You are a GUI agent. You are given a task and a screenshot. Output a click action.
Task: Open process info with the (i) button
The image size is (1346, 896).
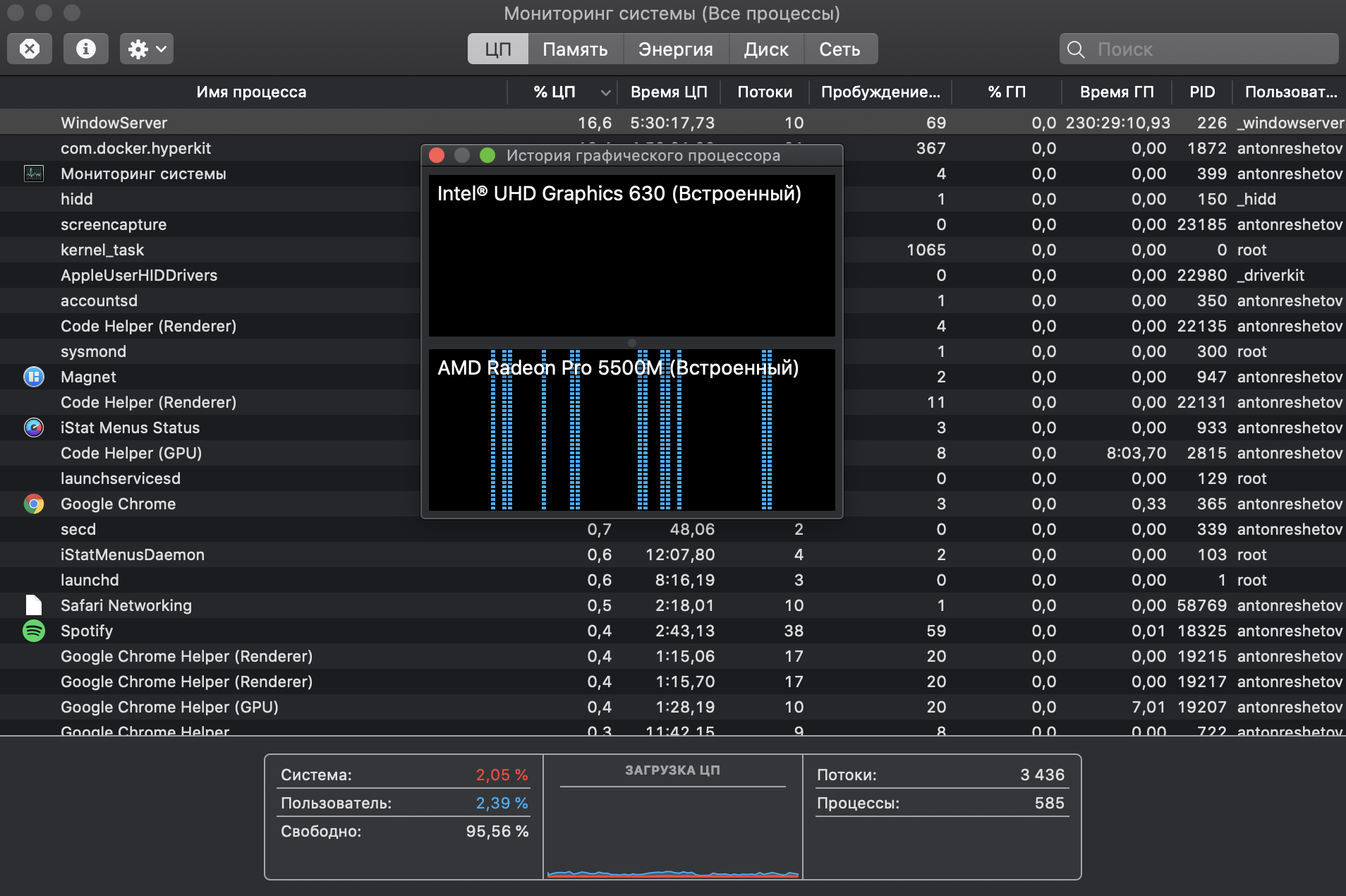tap(86, 49)
